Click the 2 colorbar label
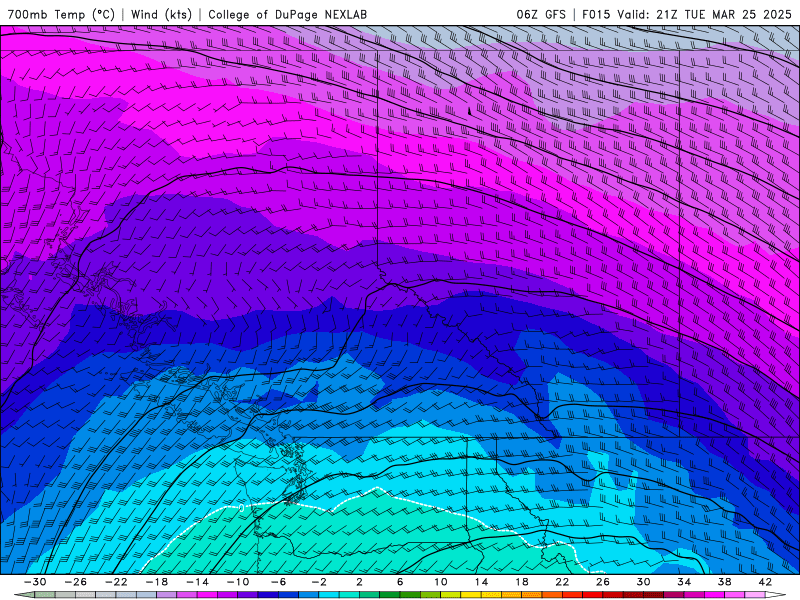Viewport: 800px width, 600px height. tap(360, 582)
